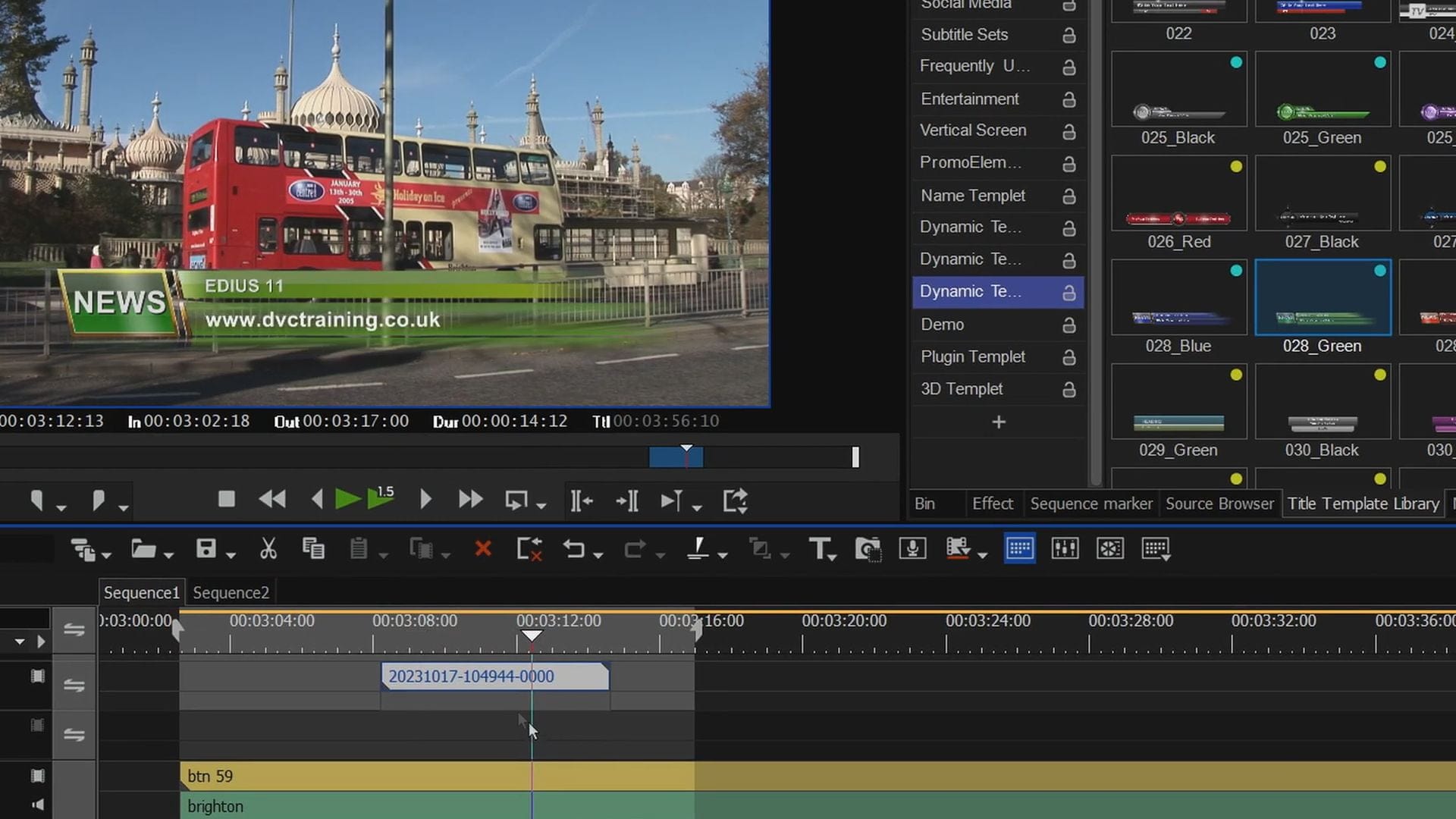
Task: Open the Source Browser tab
Action: click(1219, 504)
